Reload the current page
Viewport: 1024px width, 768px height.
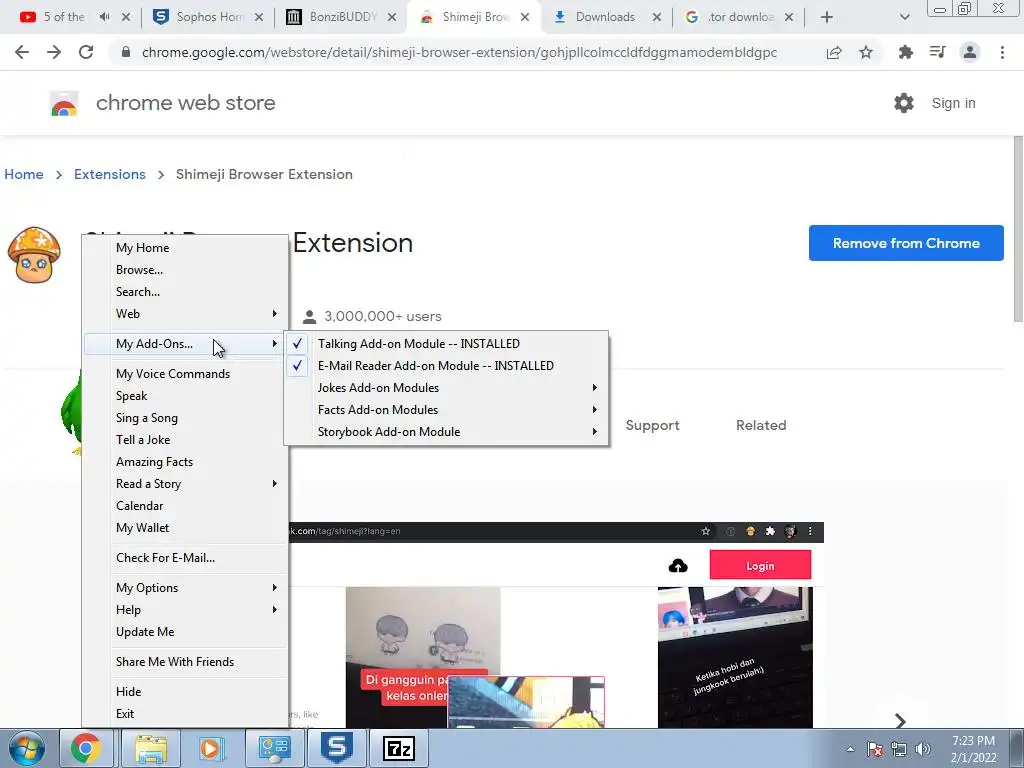(x=86, y=52)
